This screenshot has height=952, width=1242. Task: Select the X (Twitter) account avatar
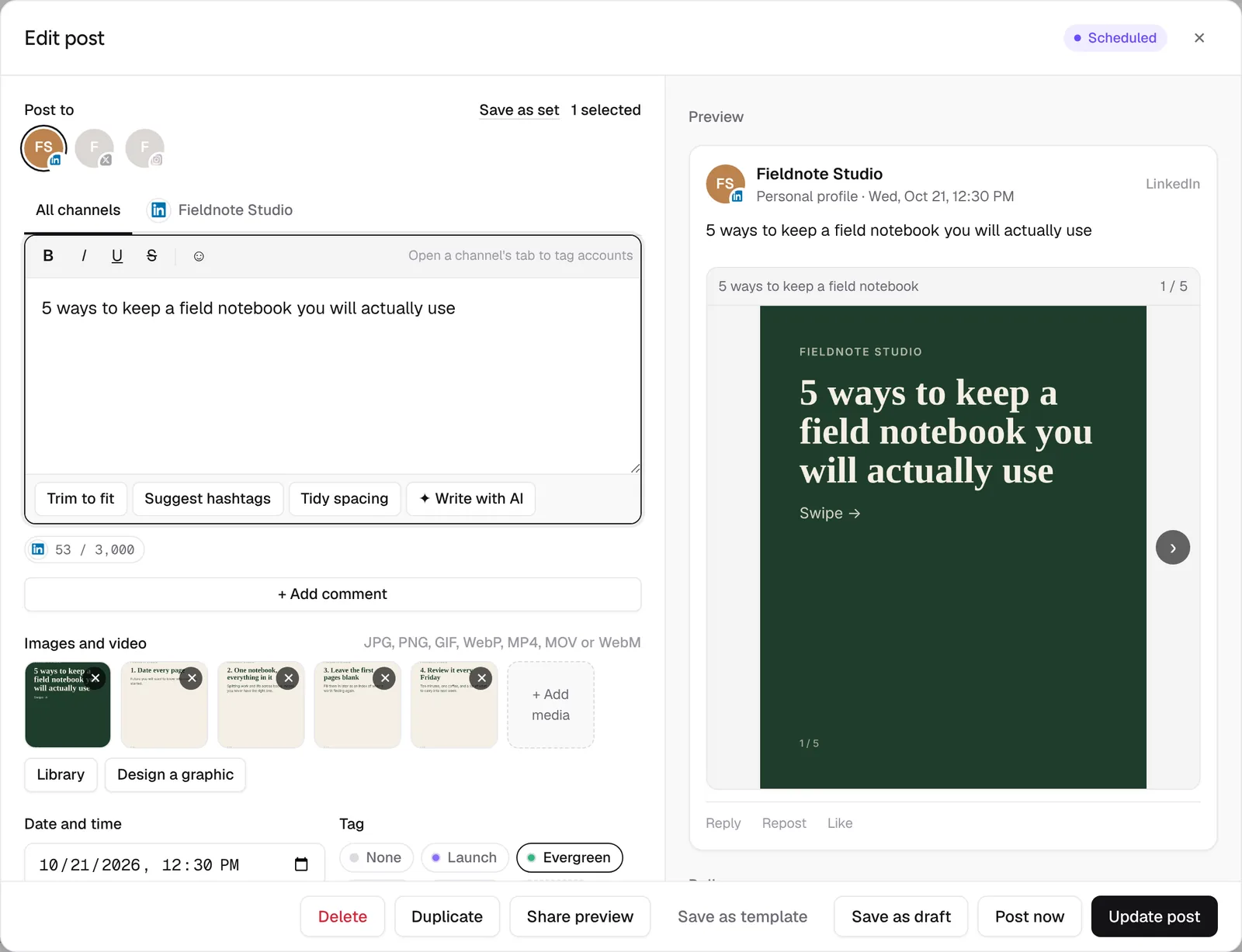[x=95, y=148]
